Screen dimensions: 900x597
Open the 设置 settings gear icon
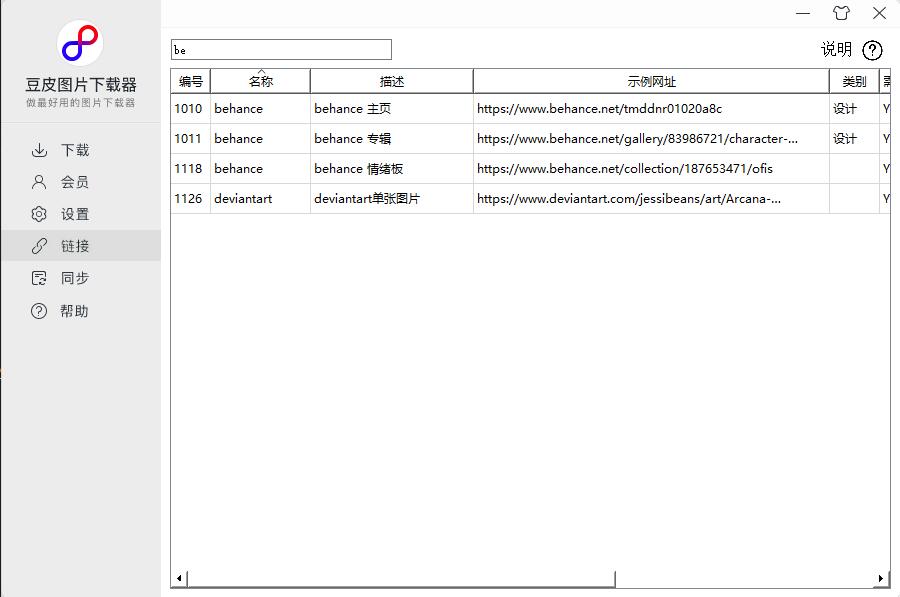click(39, 214)
